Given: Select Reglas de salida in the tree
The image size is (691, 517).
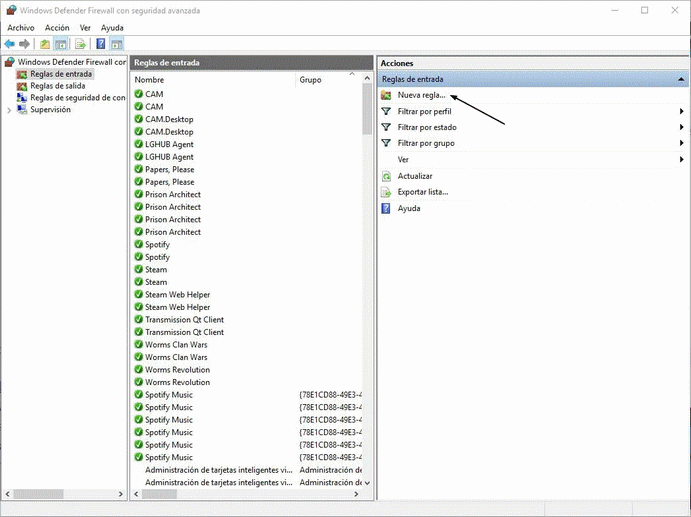Looking at the screenshot, I should [58, 86].
